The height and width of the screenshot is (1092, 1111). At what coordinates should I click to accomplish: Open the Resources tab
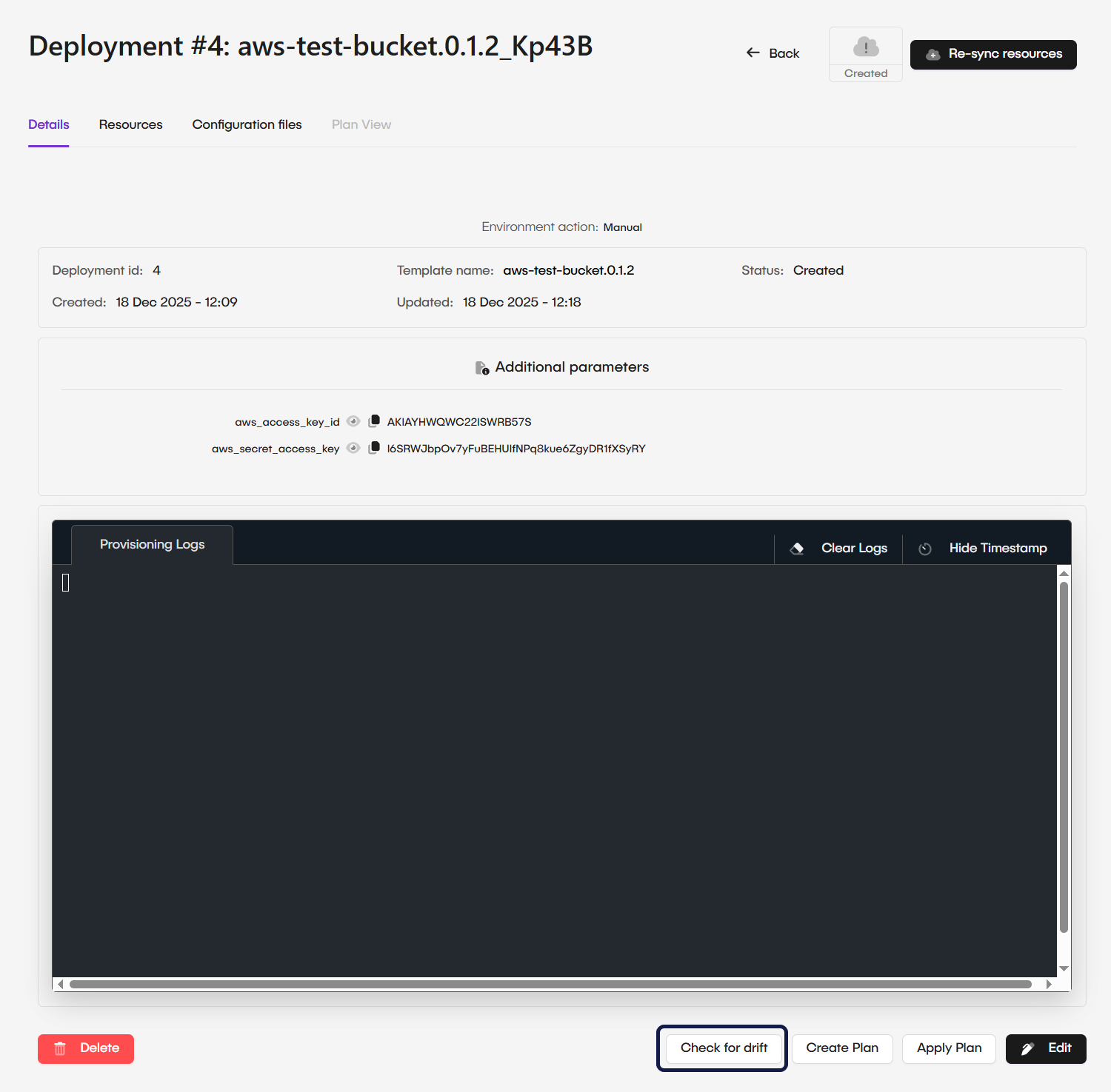pos(130,124)
